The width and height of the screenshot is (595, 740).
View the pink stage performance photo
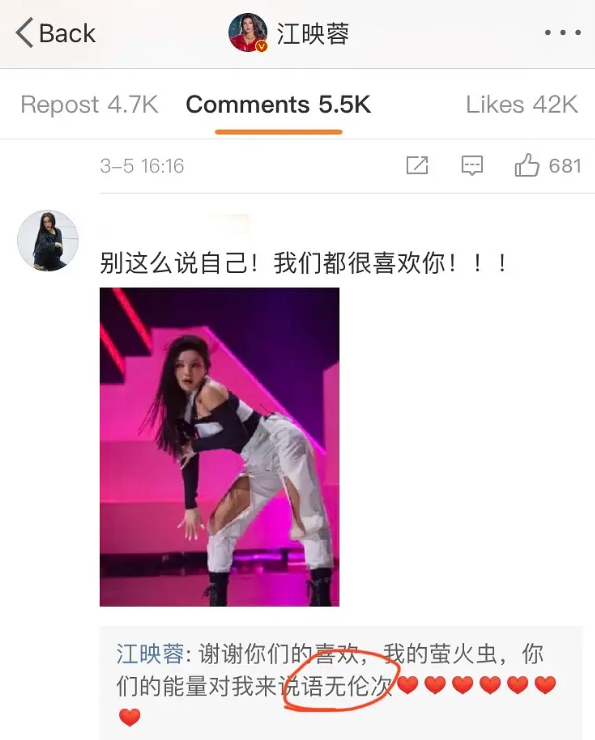219,447
